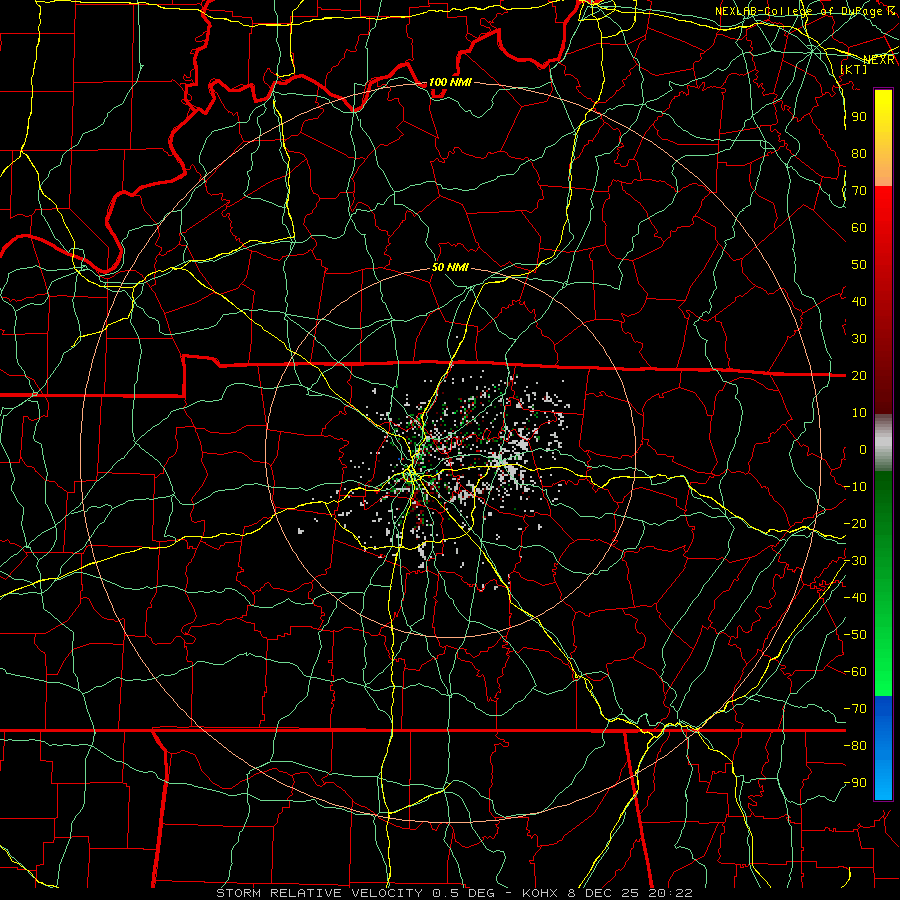Image resolution: width=900 pixels, height=900 pixels.
Task: Click the 60 value on the velocity scale
Action: pyautogui.click(x=859, y=228)
